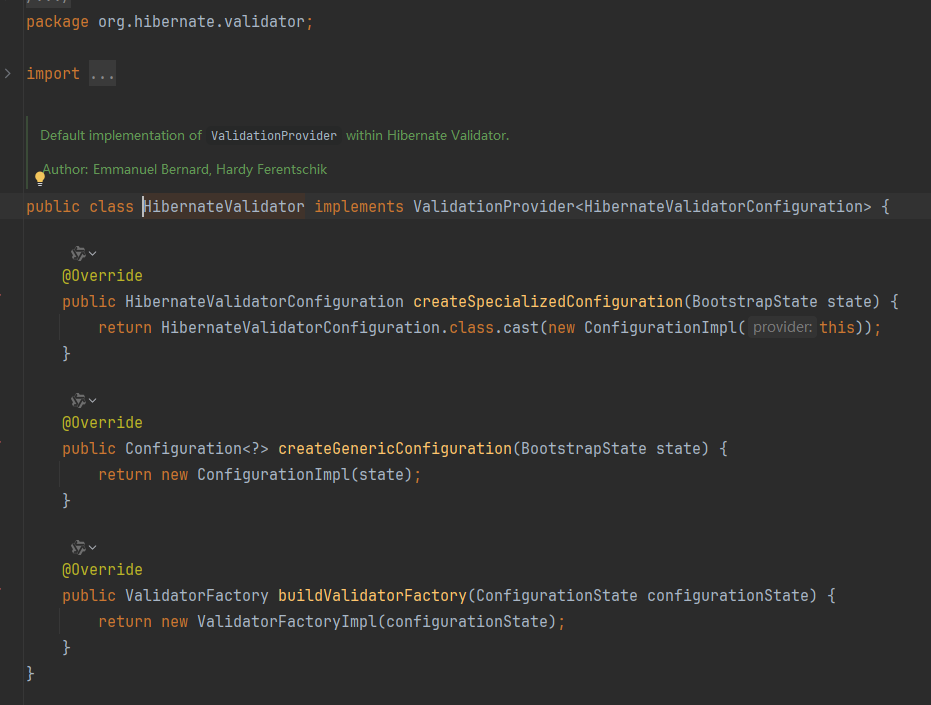The width and height of the screenshot is (931, 705).
Task: Click the Configuration<?> return type
Action: (x=197, y=448)
